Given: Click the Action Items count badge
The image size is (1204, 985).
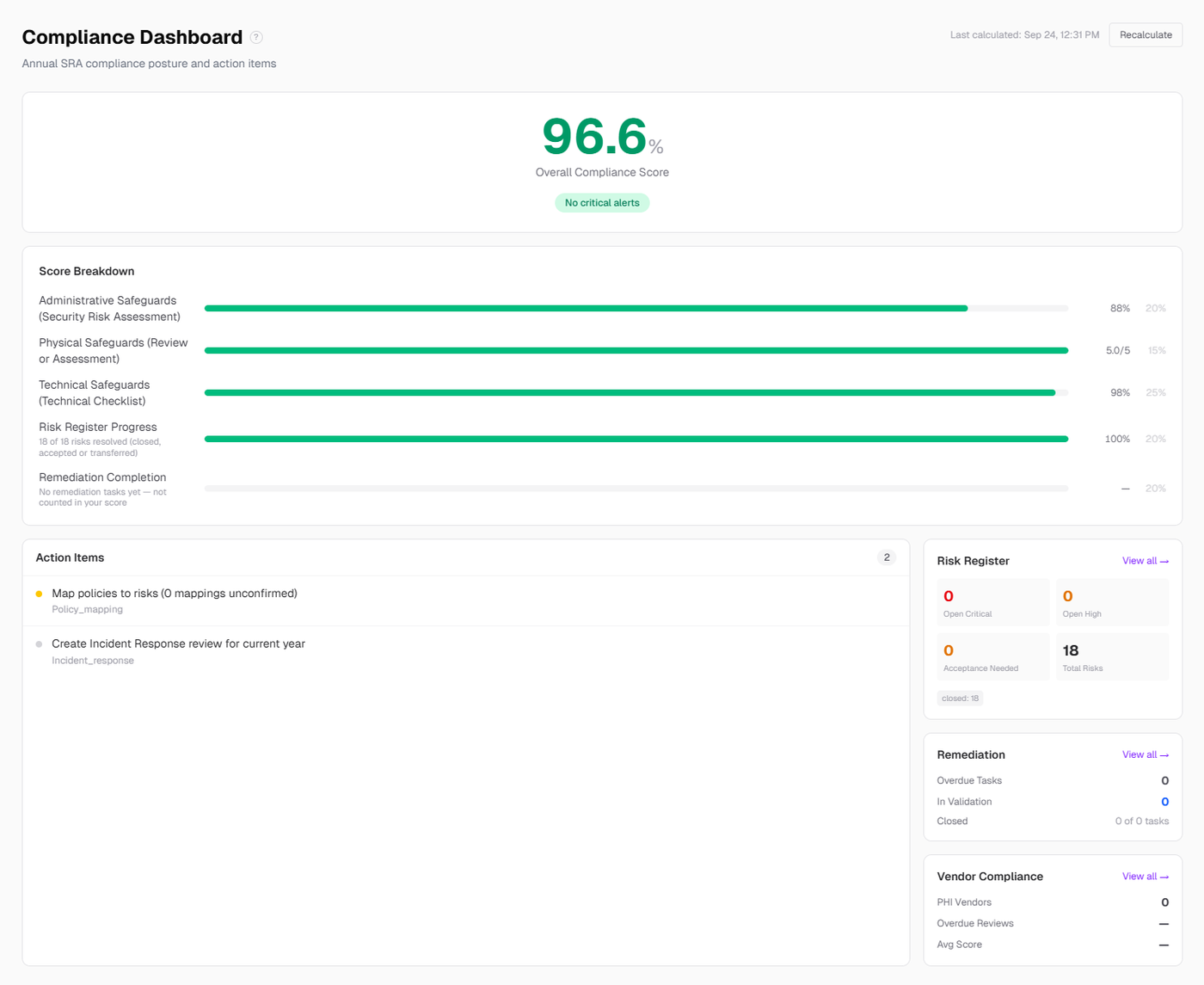Looking at the screenshot, I should 887,557.
